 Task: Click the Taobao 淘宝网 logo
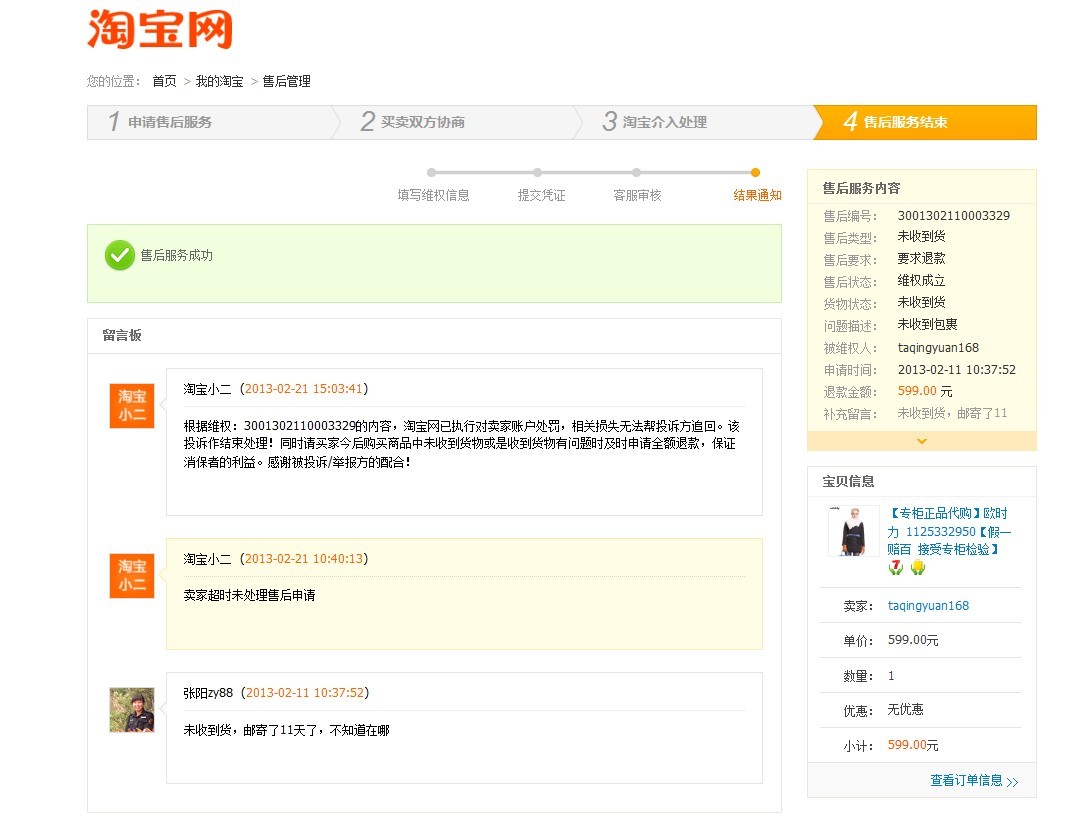160,31
